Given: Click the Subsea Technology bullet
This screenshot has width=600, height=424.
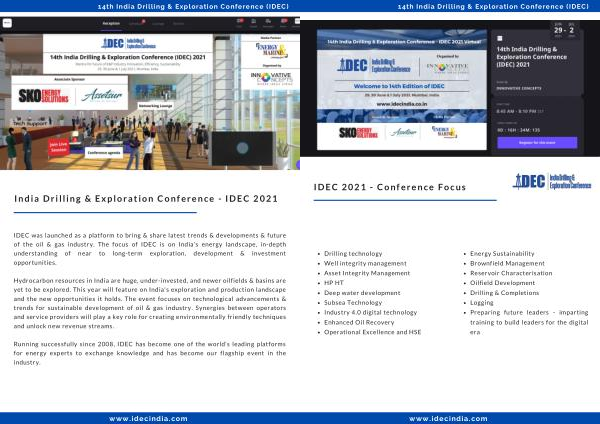Looking at the screenshot, I should tap(353, 303).
